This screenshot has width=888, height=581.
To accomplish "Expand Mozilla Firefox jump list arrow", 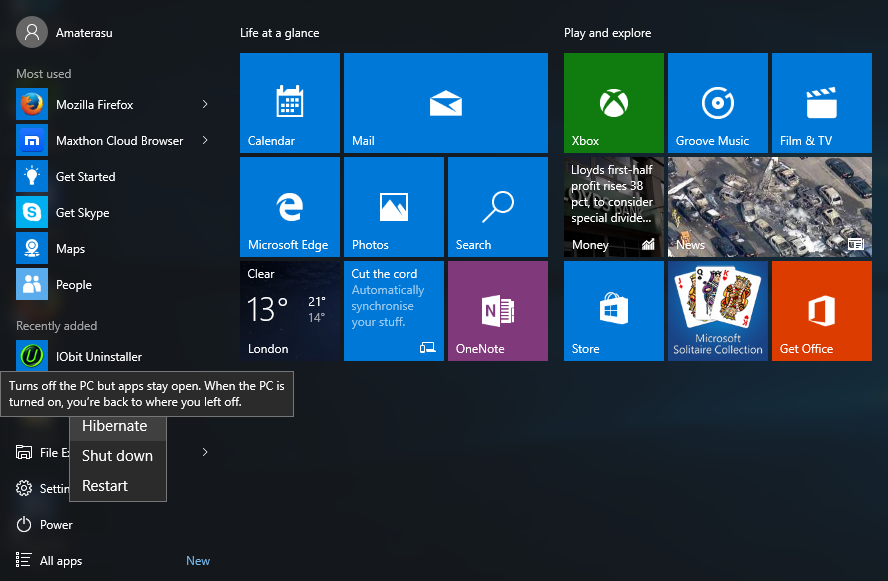I will (205, 104).
